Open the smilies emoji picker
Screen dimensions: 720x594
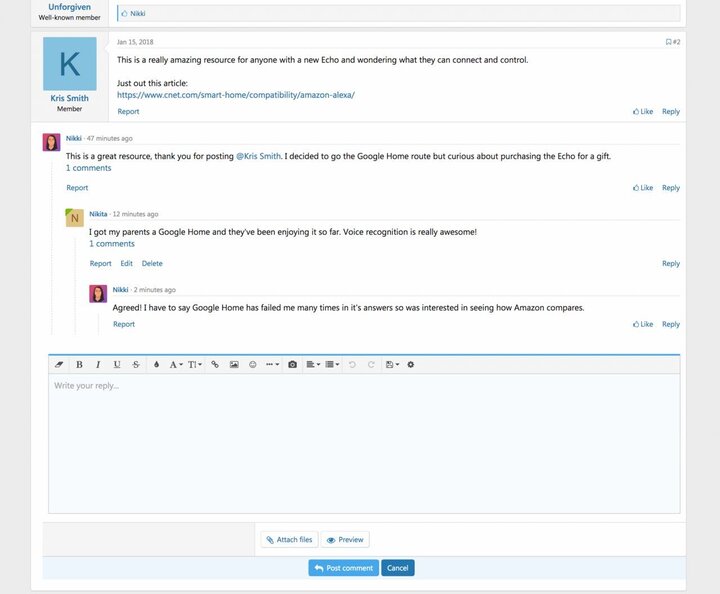[x=253, y=365]
